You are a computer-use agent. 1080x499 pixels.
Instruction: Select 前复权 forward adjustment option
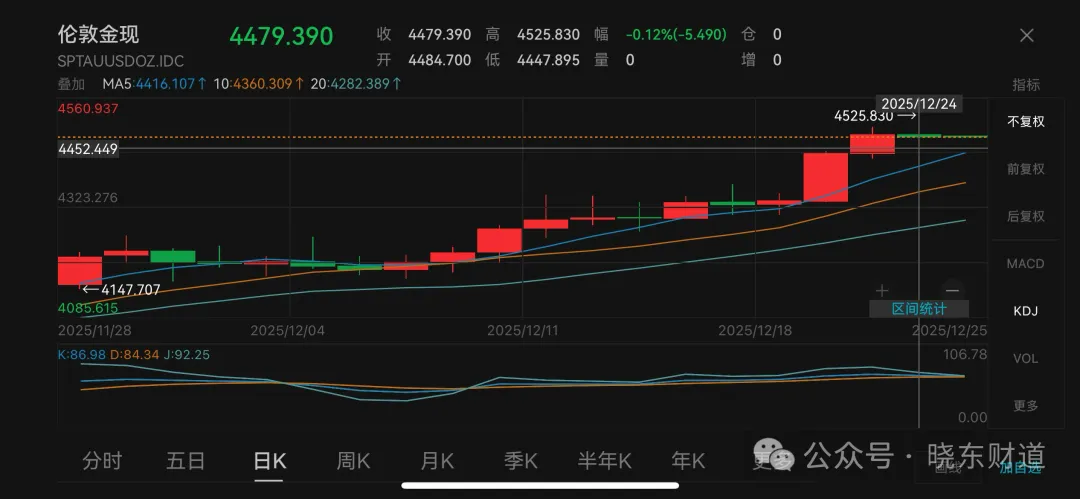pos(1025,169)
